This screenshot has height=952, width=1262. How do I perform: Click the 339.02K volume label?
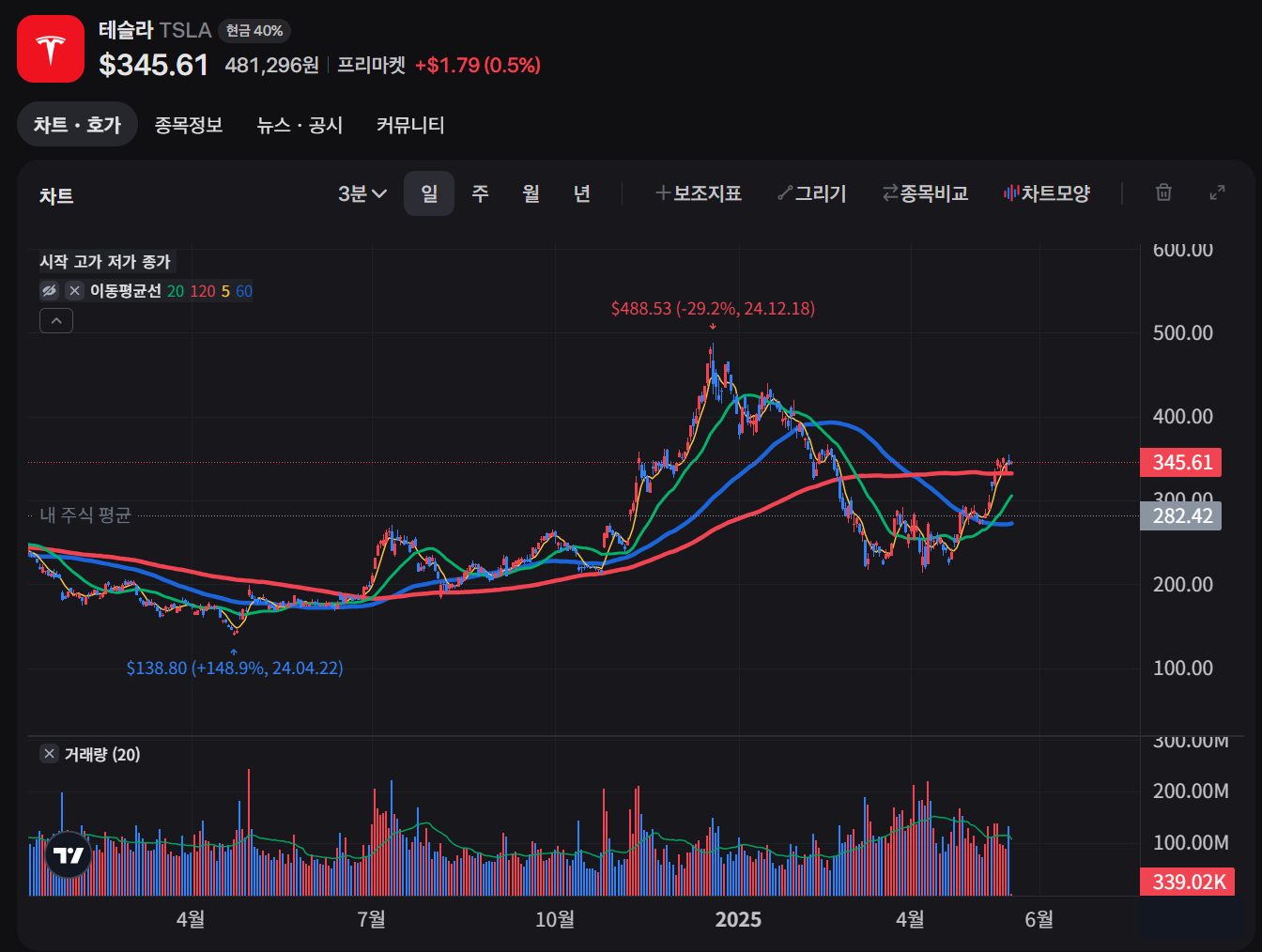coord(1187,882)
